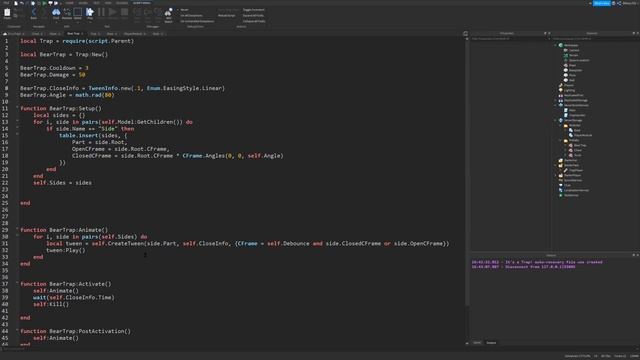Switch to the VIEW ribbon tab

pyautogui.click(x=108, y=3)
